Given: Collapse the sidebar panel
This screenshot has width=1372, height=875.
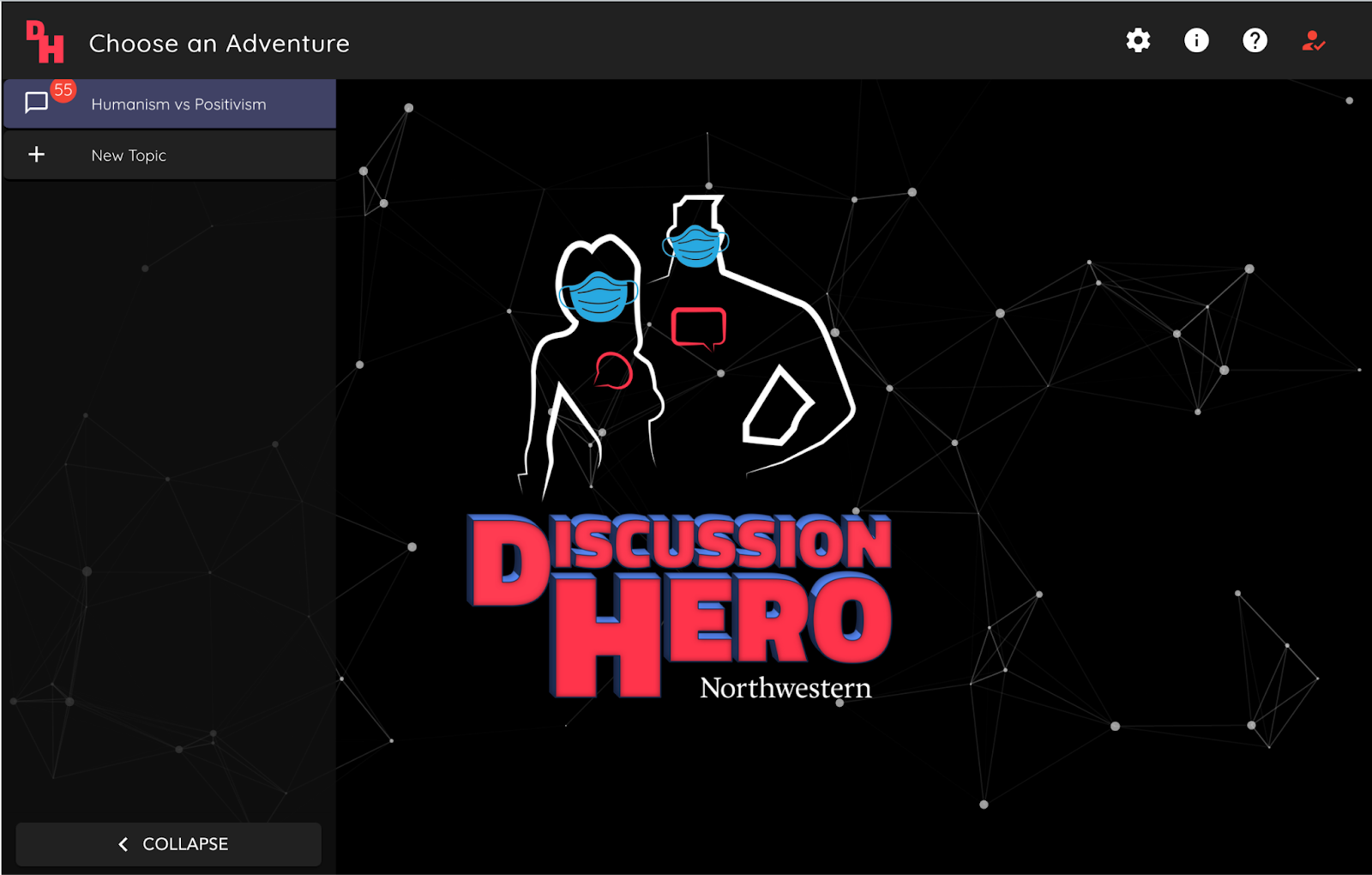Looking at the screenshot, I should point(169,844).
